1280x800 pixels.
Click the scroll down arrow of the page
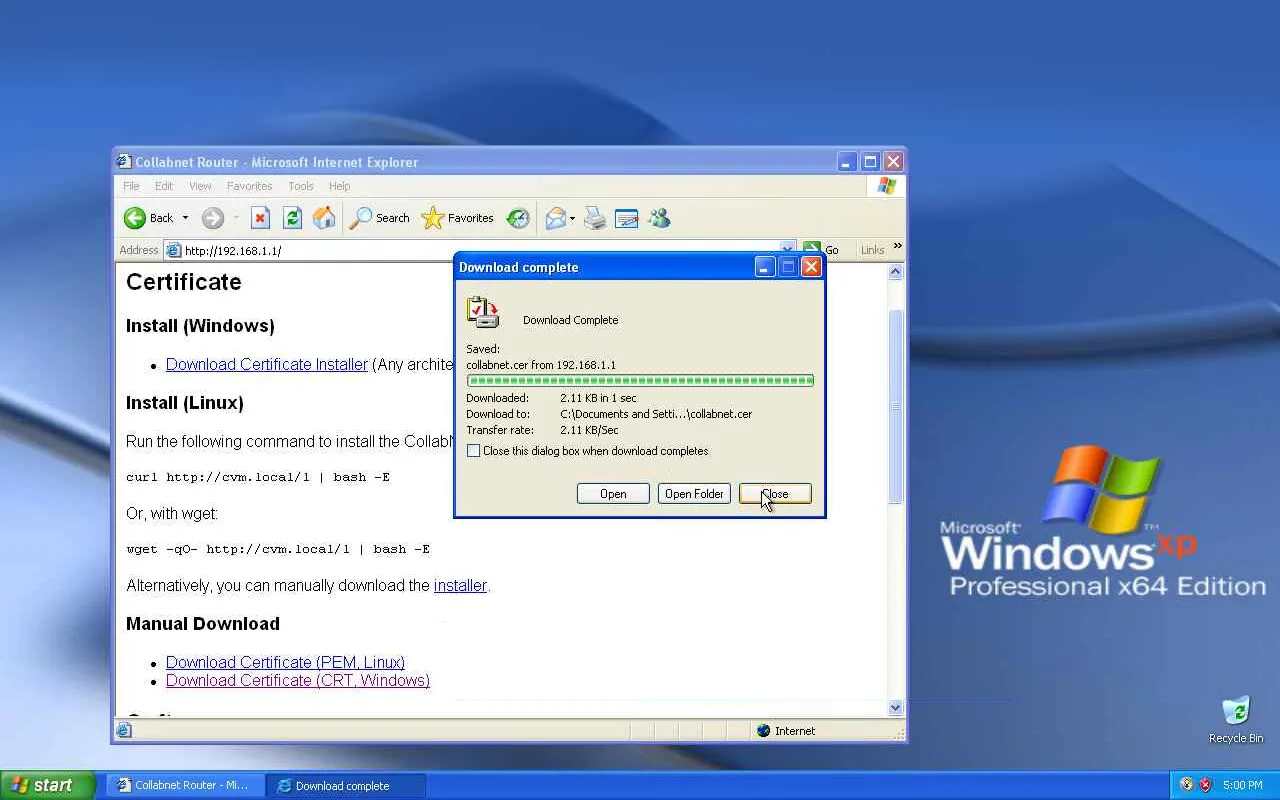coord(896,707)
